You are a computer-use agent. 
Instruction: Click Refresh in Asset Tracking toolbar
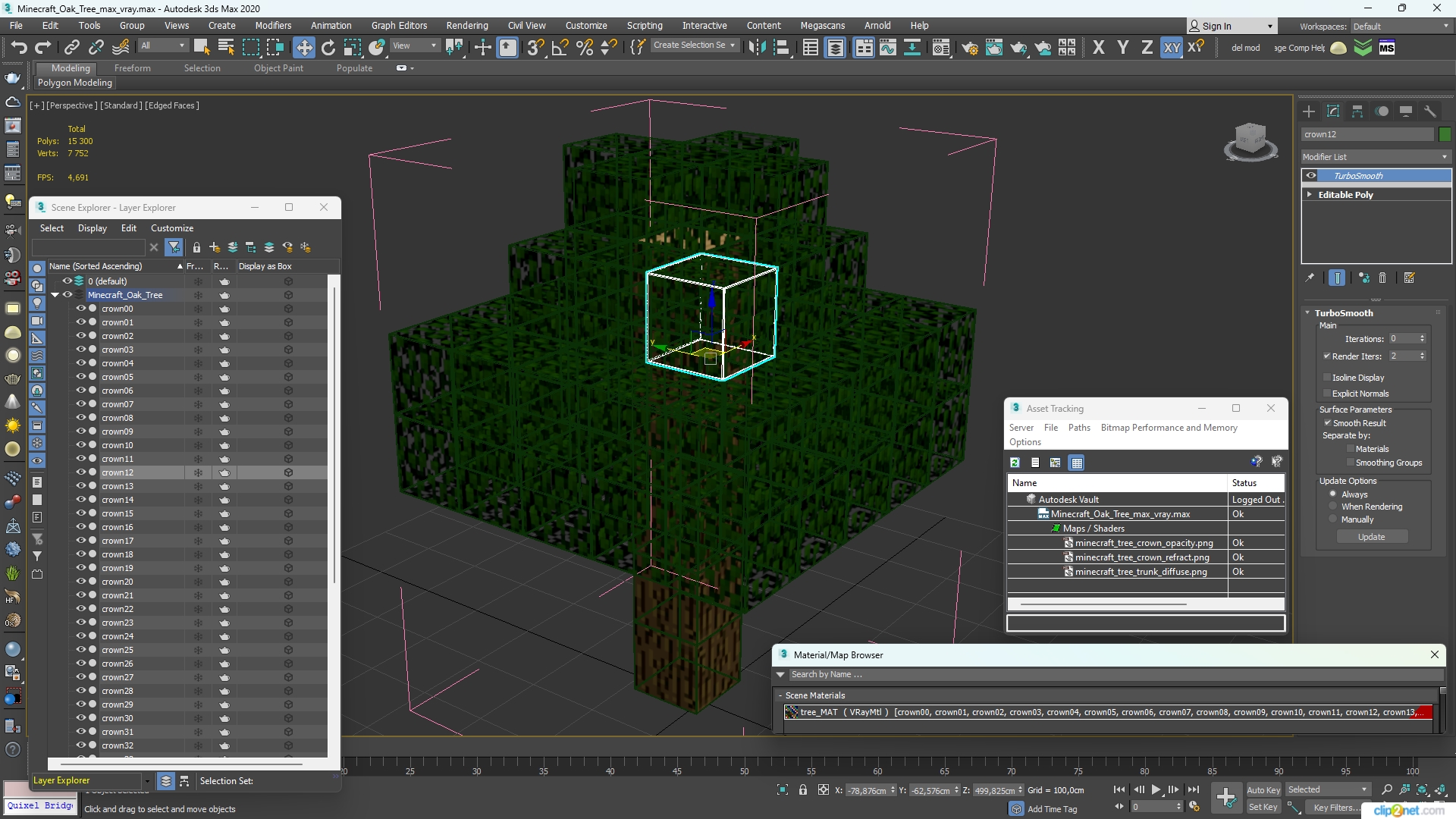(1015, 462)
